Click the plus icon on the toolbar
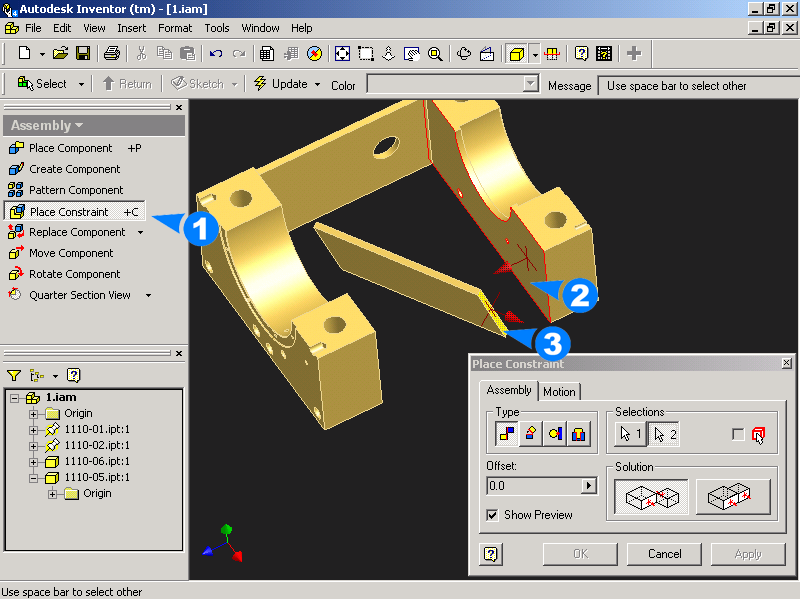 (634, 54)
